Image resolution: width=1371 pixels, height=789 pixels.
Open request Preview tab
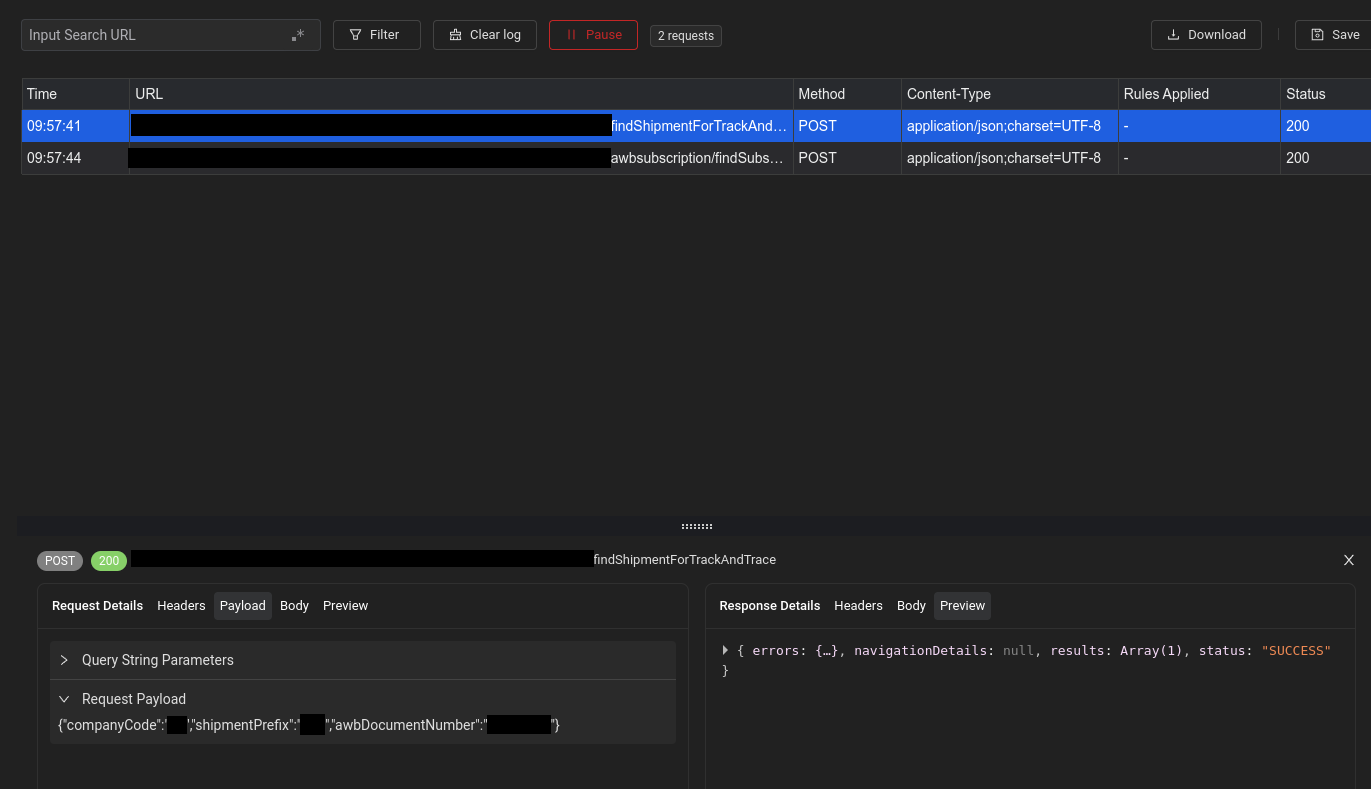pos(345,606)
